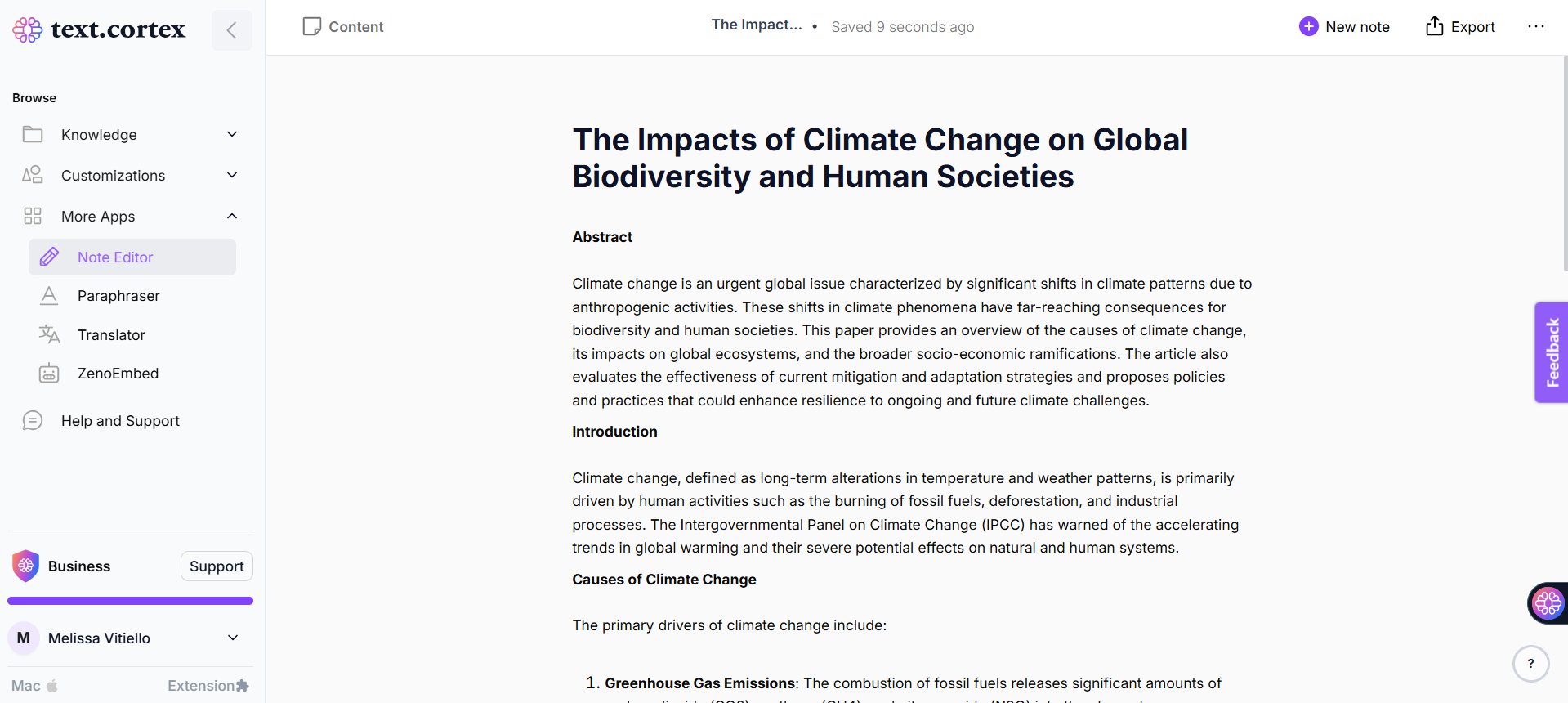Export the current note

pyautogui.click(x=1460, y=27)
